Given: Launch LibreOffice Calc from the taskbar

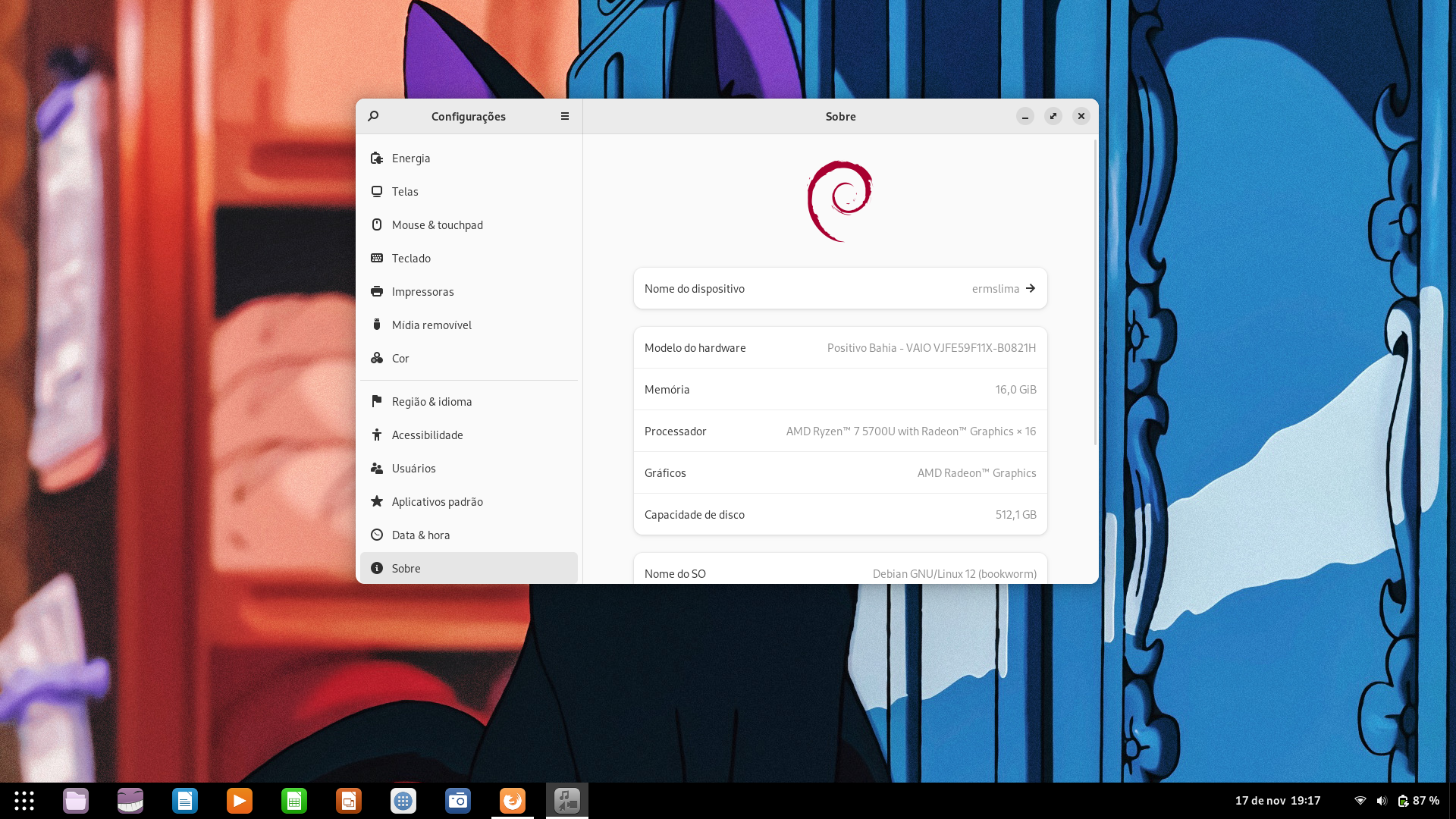Looking at the screenshot, I should [294, 801].
